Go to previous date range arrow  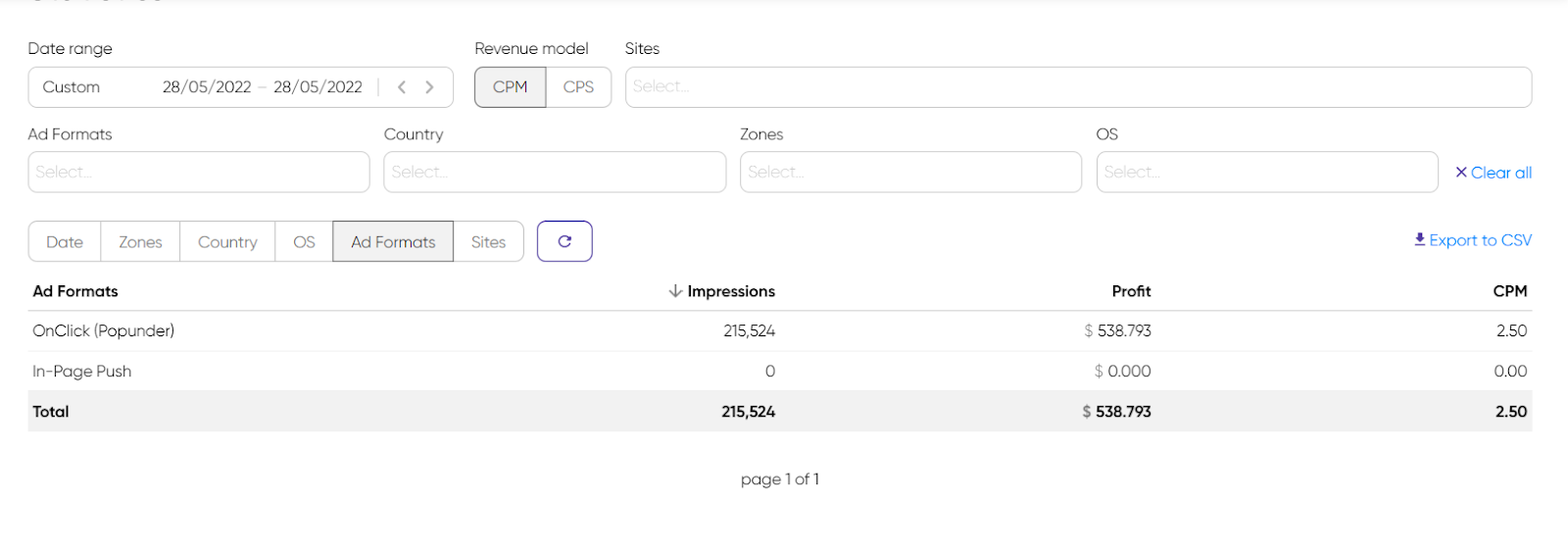402,87
